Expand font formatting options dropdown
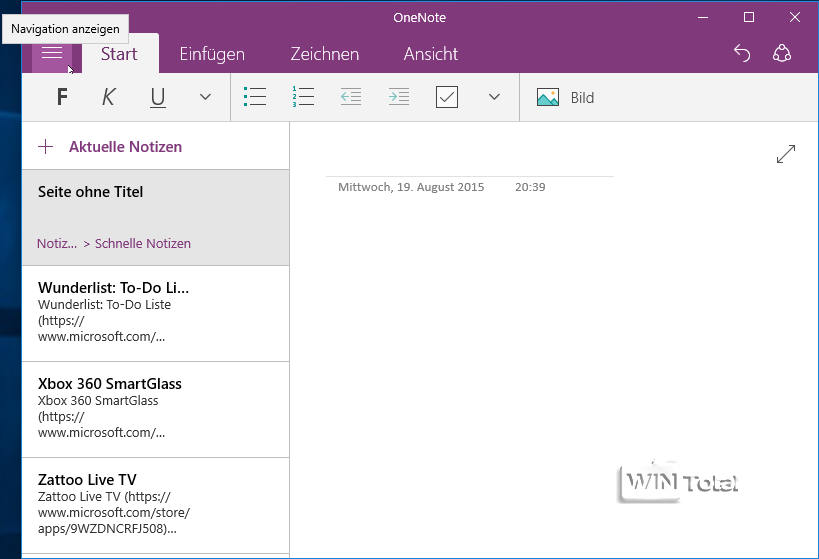Screen dimensions: 819x559 pos(205,97)
